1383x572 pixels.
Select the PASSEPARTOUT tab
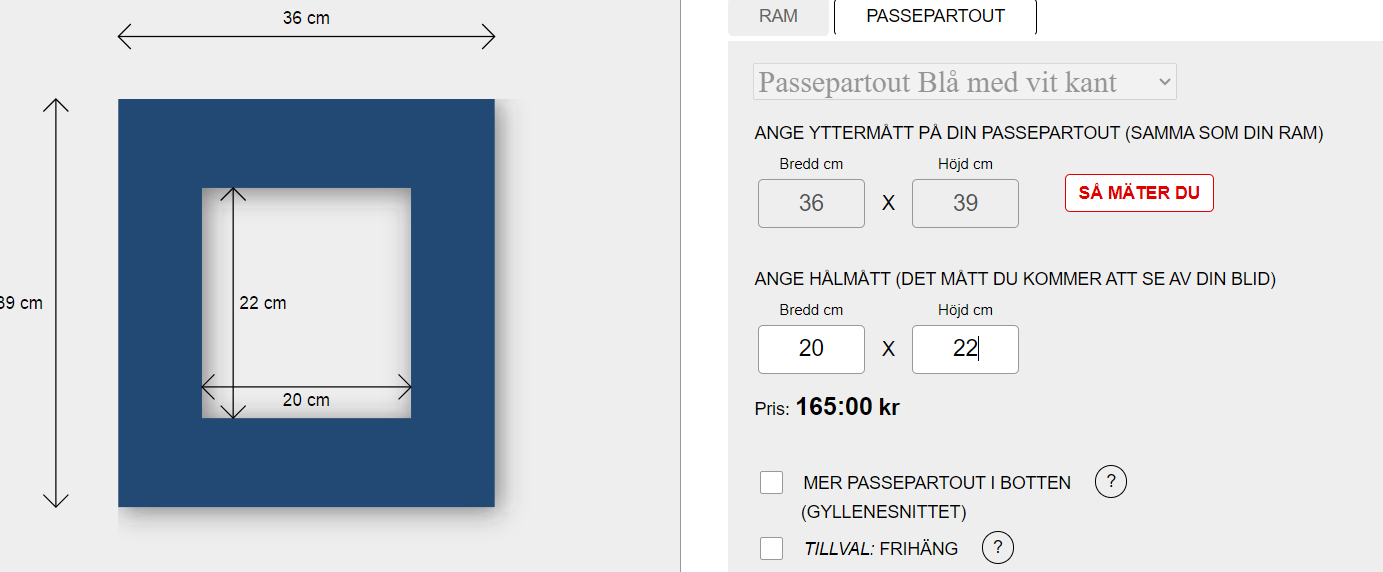935,16
